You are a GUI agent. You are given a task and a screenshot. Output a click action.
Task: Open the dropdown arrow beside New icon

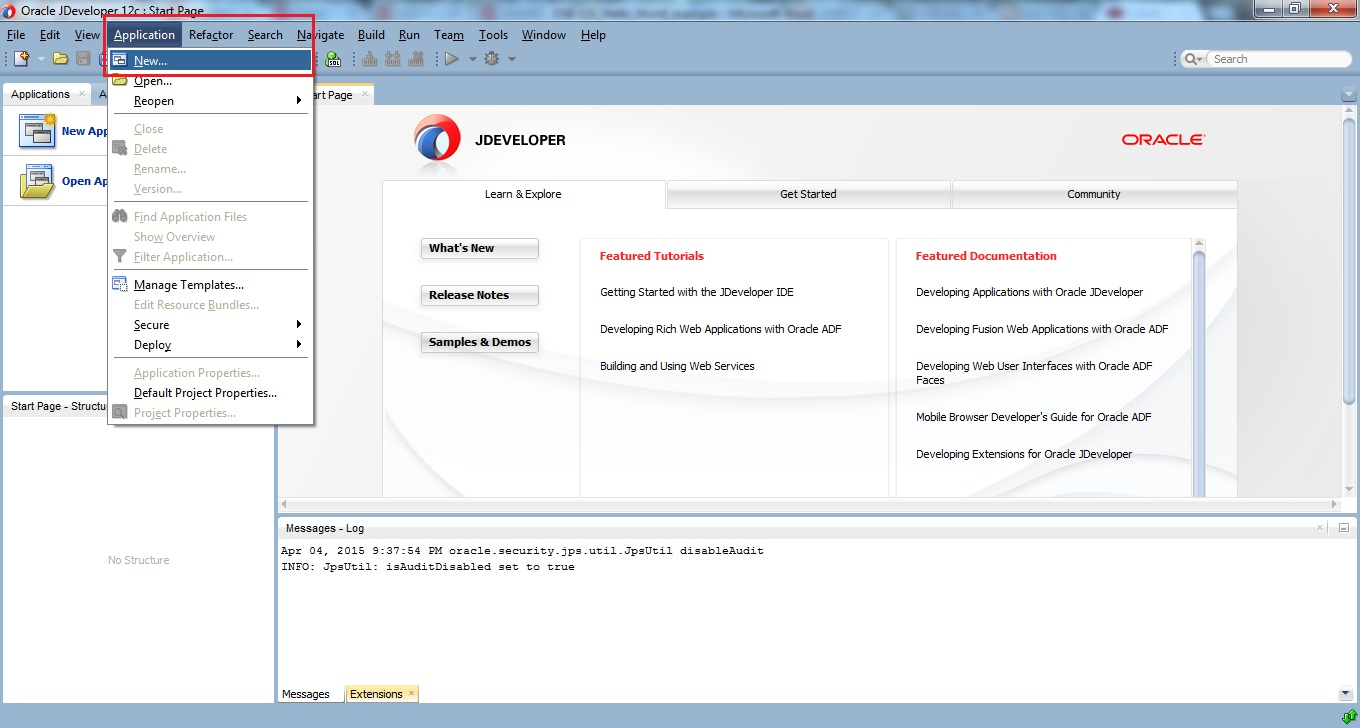[41, 59]
